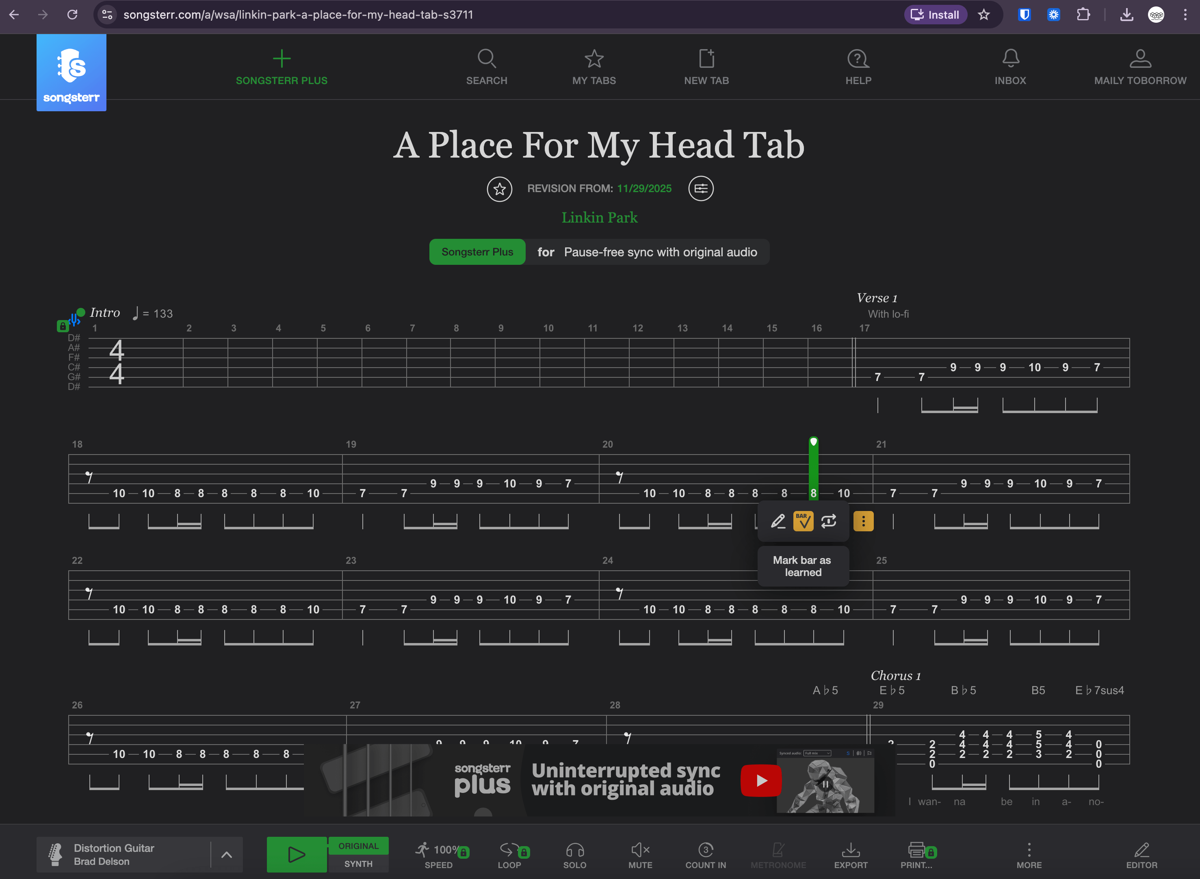Reload the page in browser

(72, 15)
